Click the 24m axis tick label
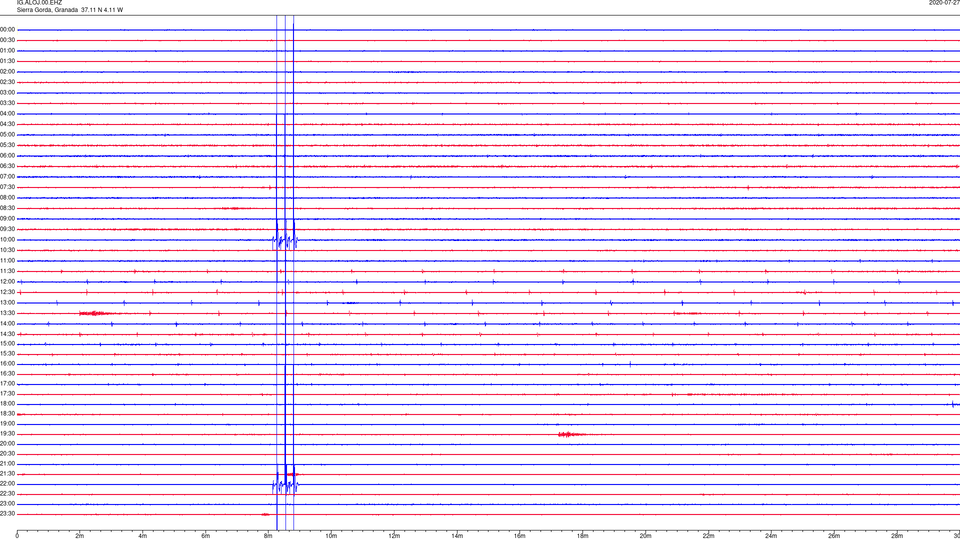Screen dimensions: 960x540 [771, 536]
